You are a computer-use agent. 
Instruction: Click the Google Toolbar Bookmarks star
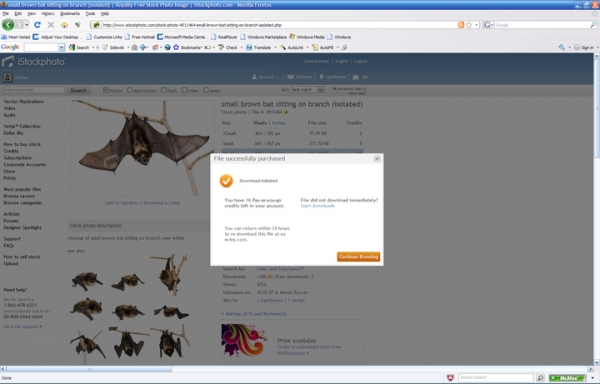pyautogui.click(x=176, y=47)
